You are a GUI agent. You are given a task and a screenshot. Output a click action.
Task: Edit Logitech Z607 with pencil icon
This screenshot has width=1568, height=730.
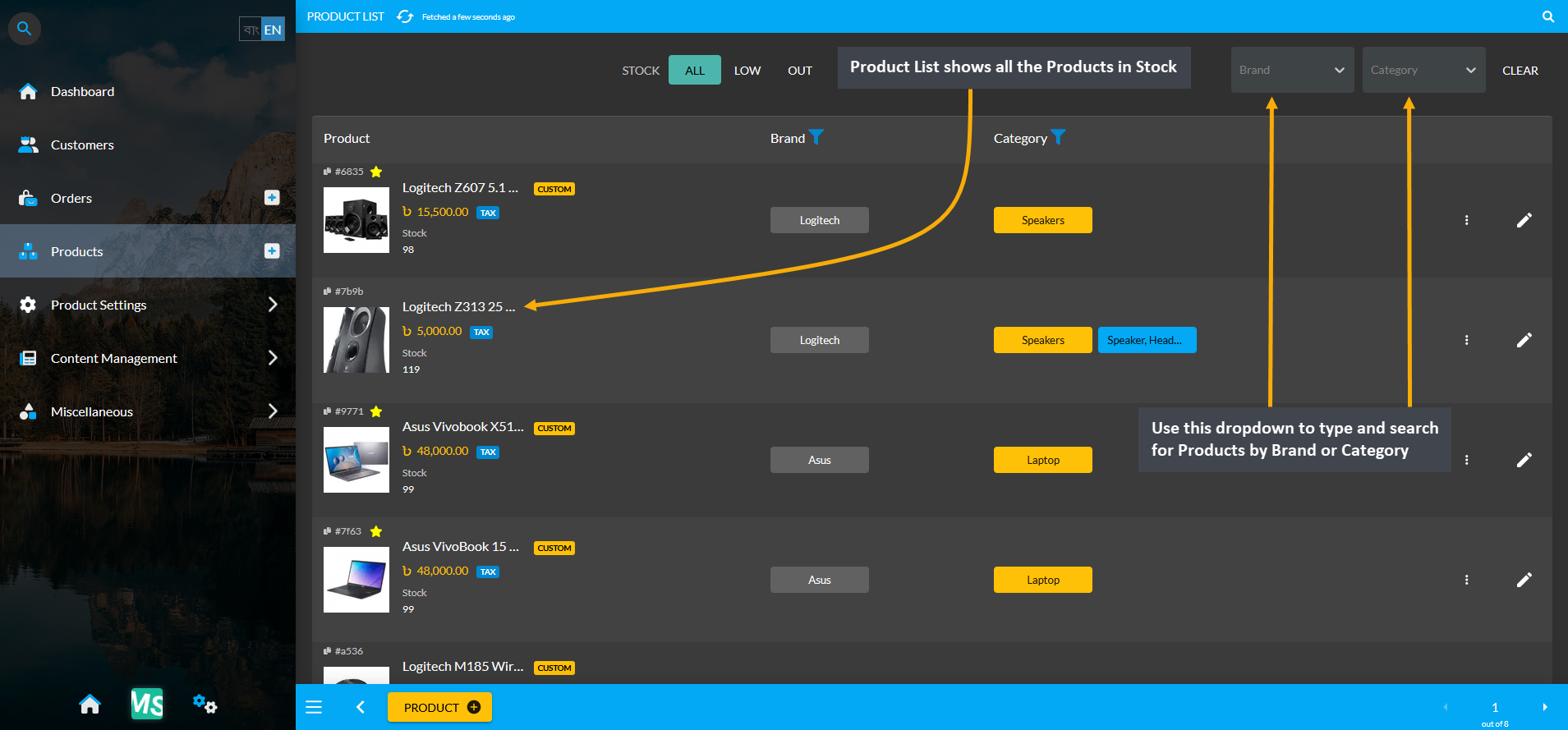coord(1524,220)
